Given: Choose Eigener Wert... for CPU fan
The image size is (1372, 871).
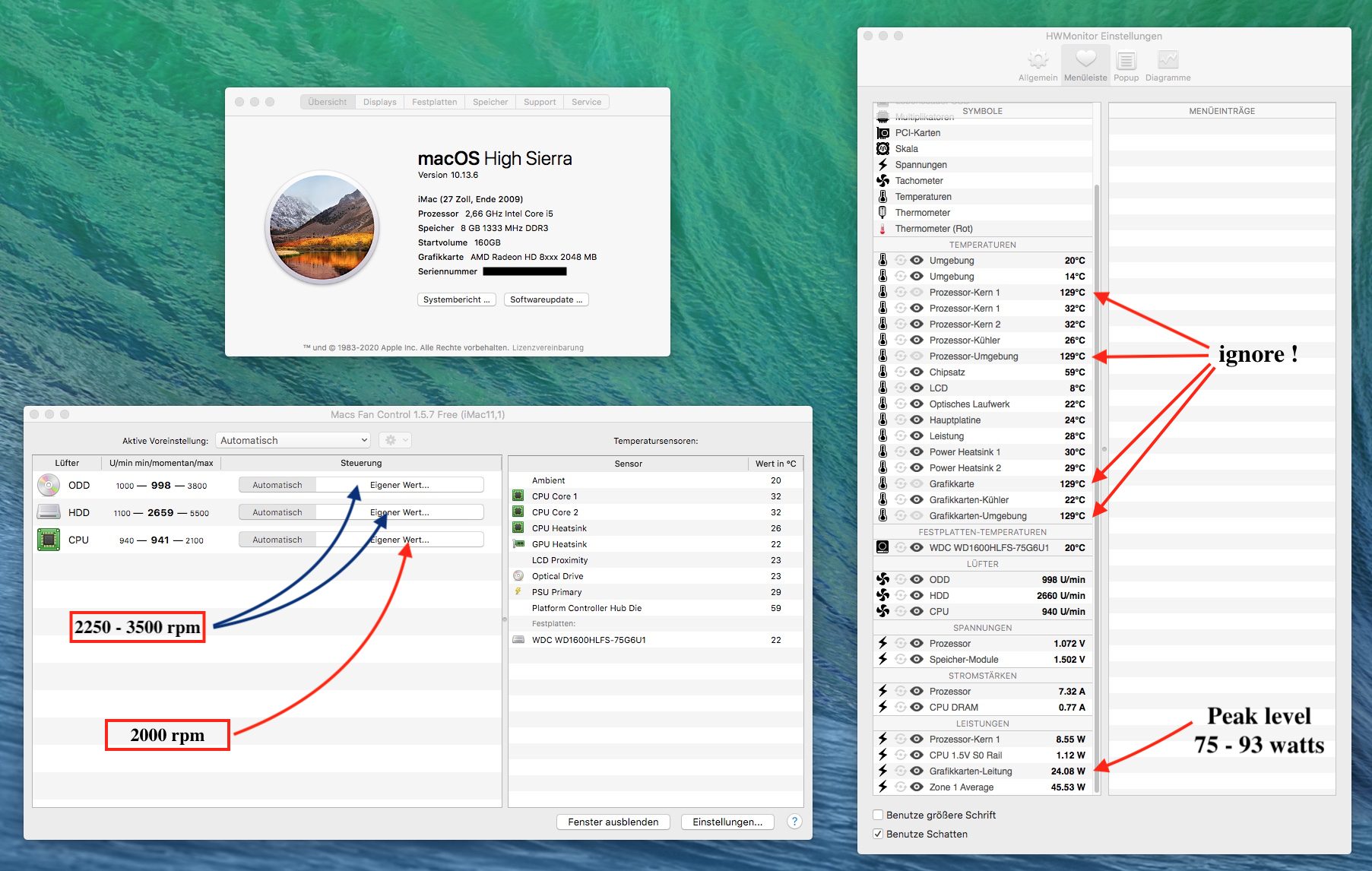Looking at the screenshot, I should (400, 540).
